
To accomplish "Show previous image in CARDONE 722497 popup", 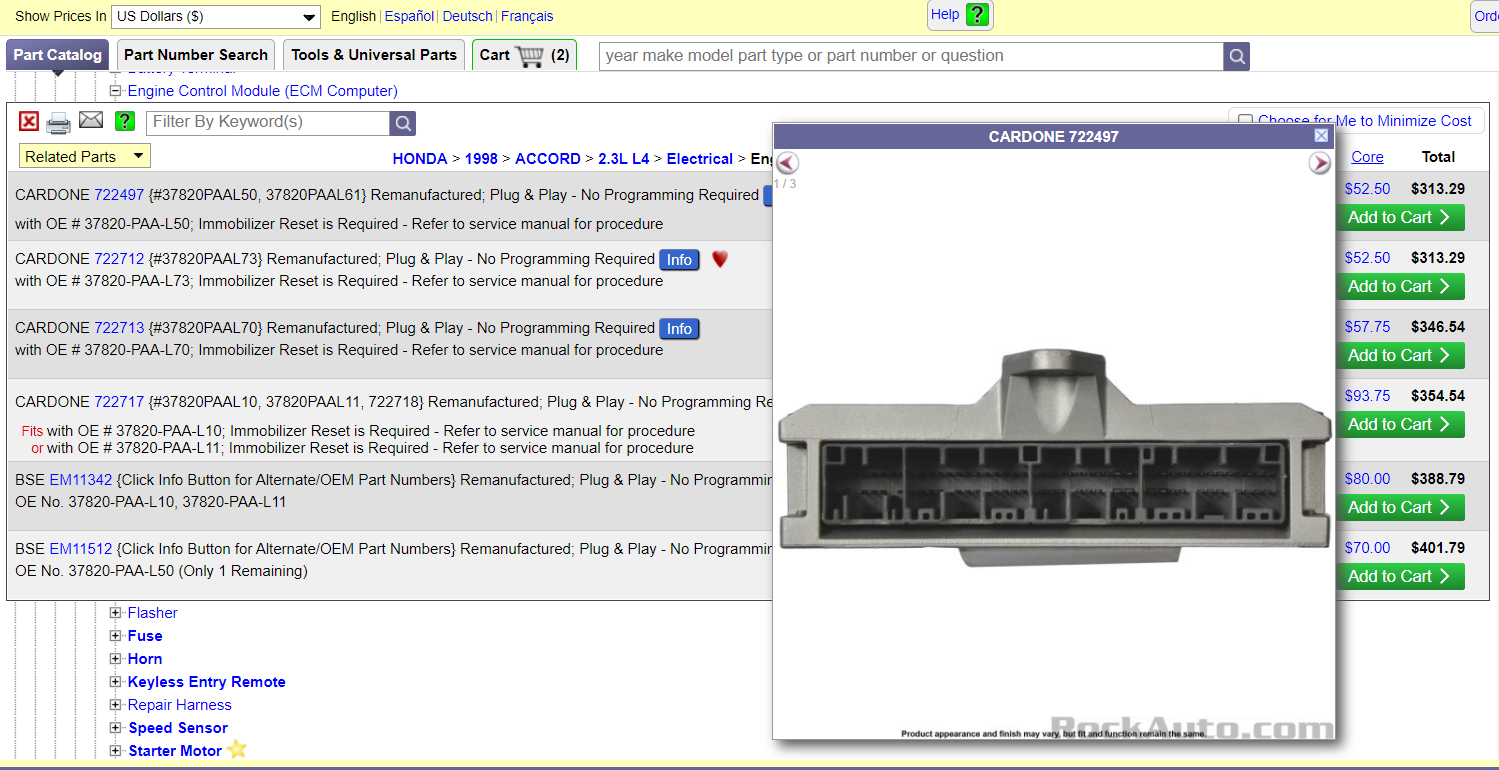I will click(788, 163).
